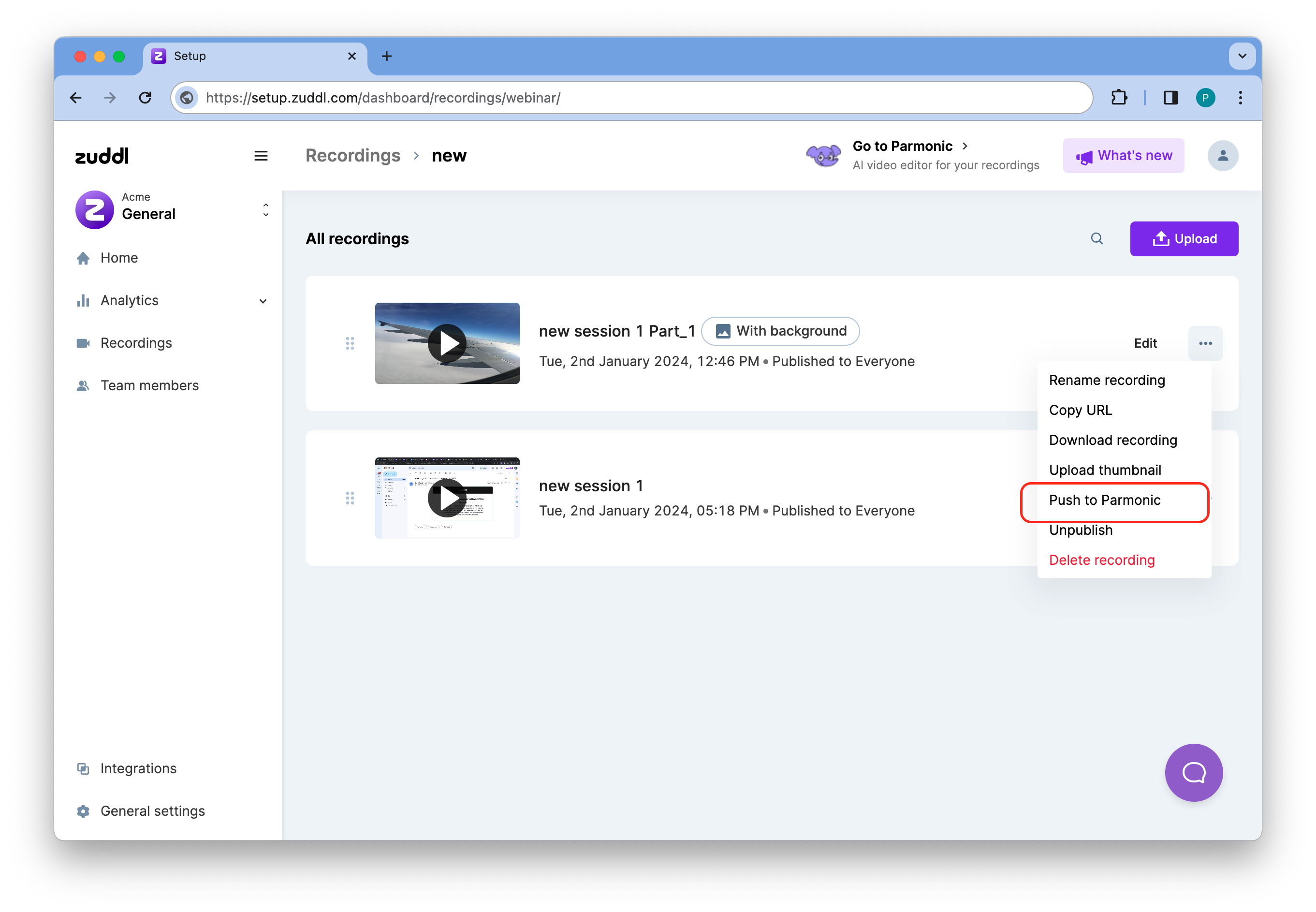Expand the Analytics sidebar section
The image size is (1316, 912).
[263, 301]
